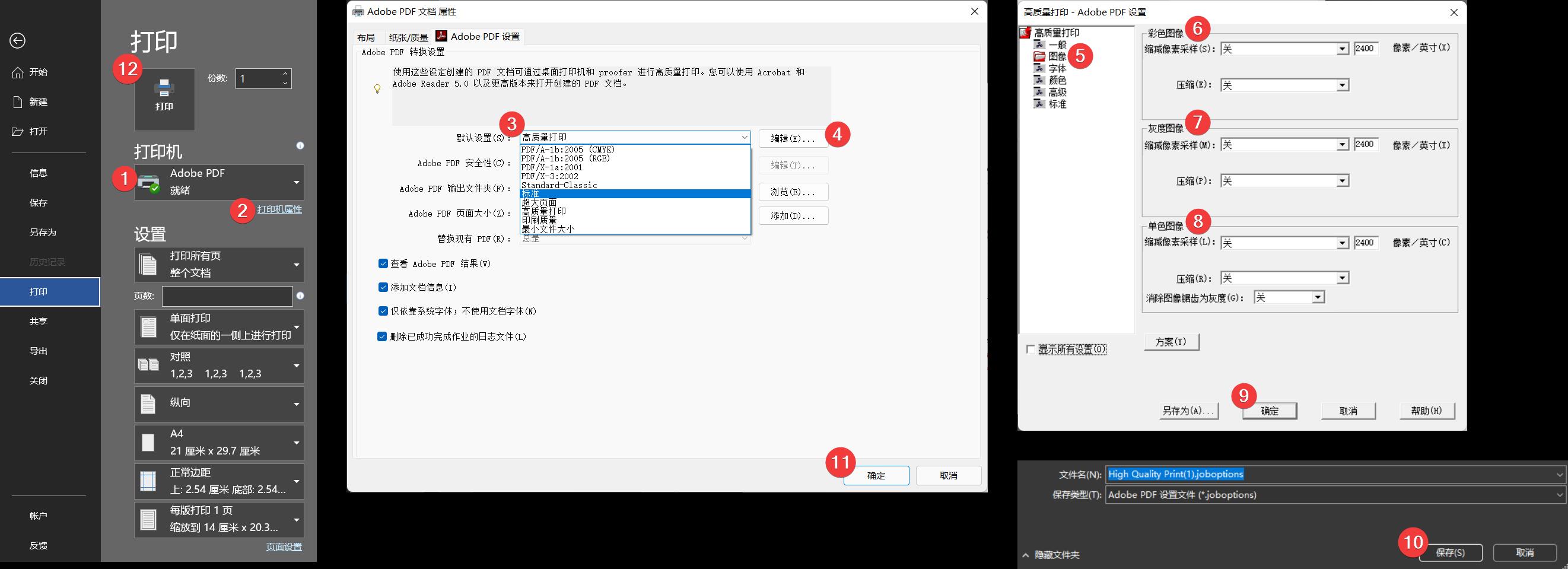Click 取消 in Adobe PDF 文档属性 dialog
The image size is (1568, 569).
[x=949, y=475]
